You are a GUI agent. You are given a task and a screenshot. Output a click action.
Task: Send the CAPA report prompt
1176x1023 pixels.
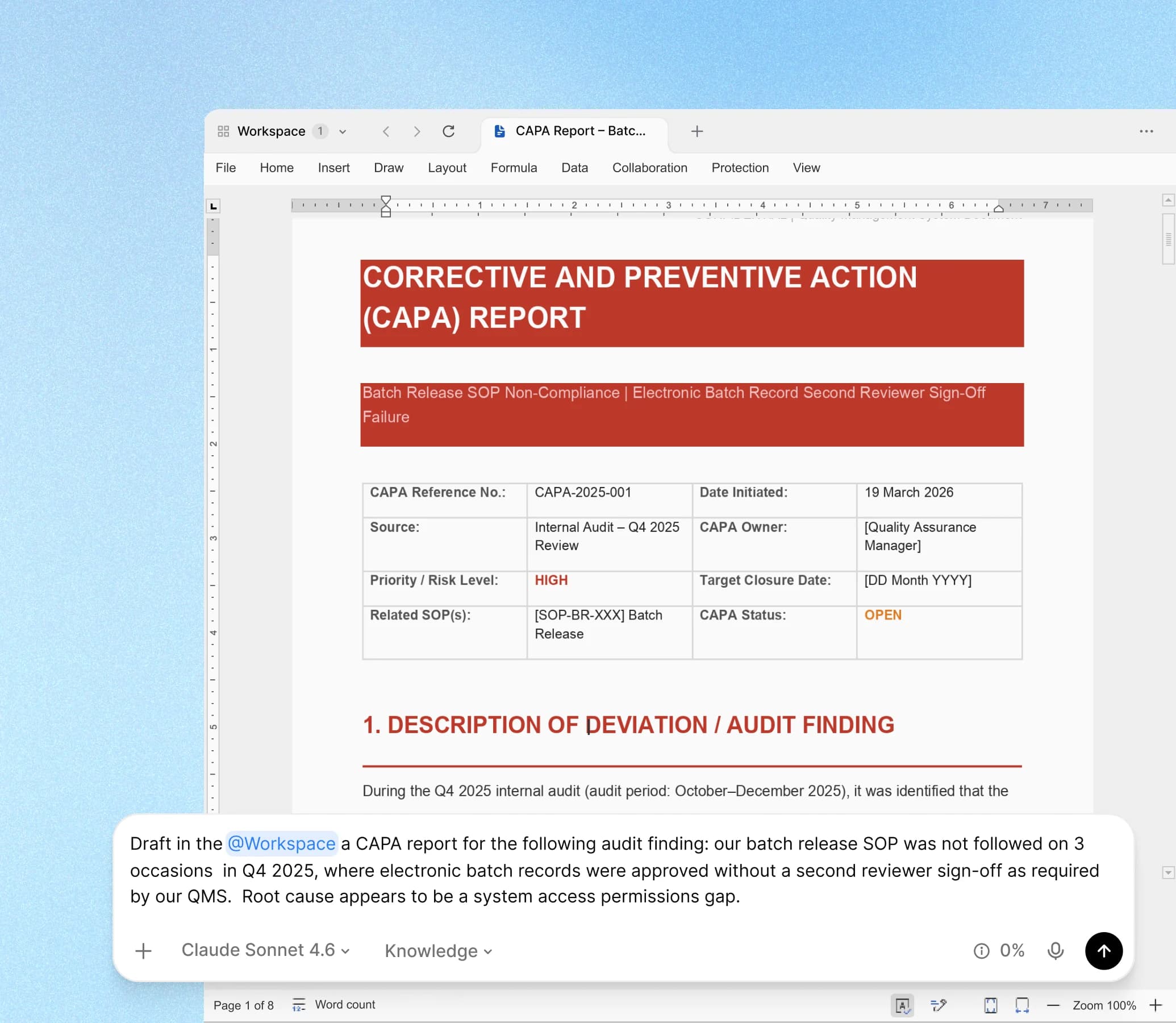(x=1103, y=950)
